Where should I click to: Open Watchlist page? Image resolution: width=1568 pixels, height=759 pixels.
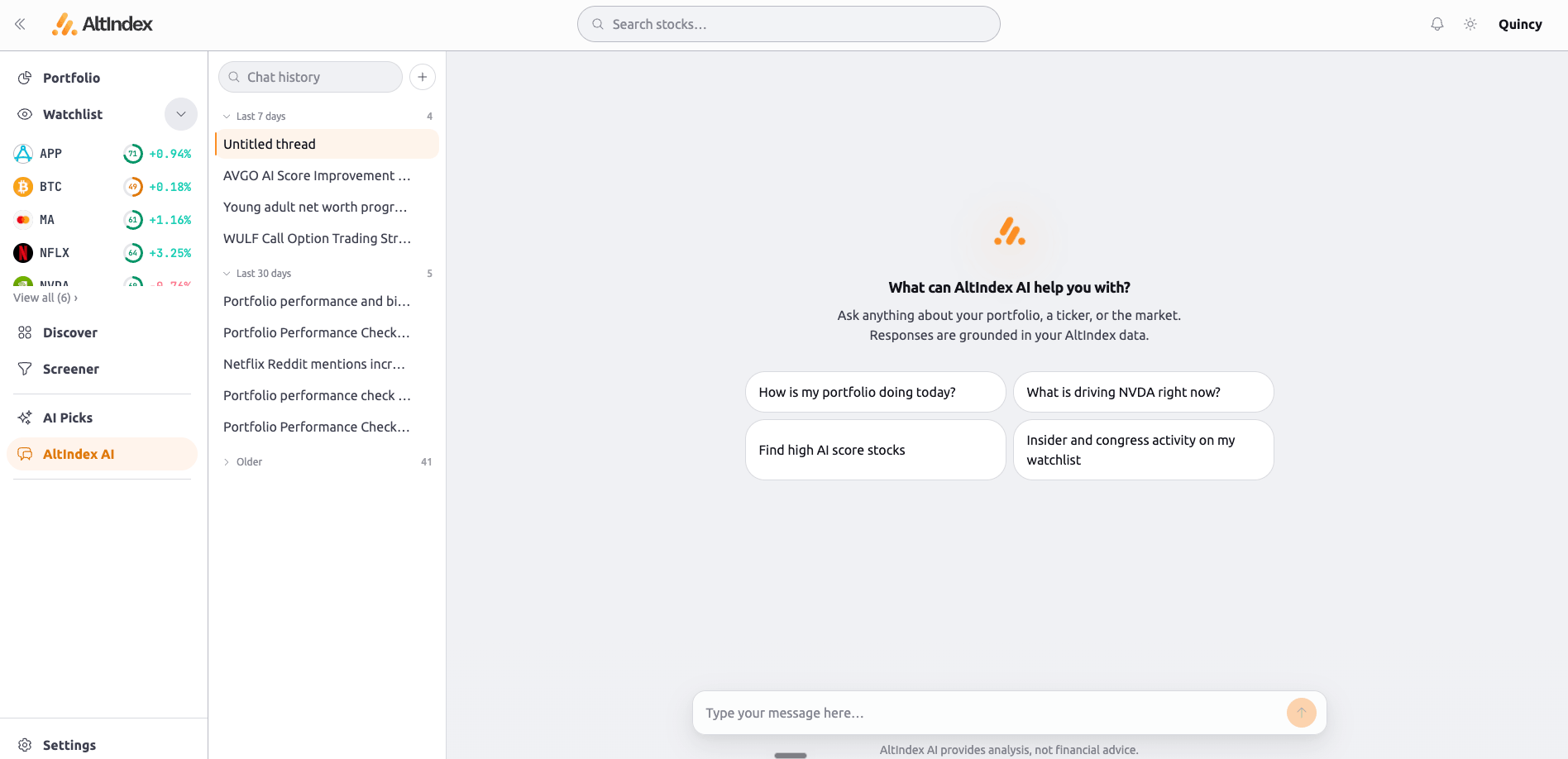[x=73, y=114]
